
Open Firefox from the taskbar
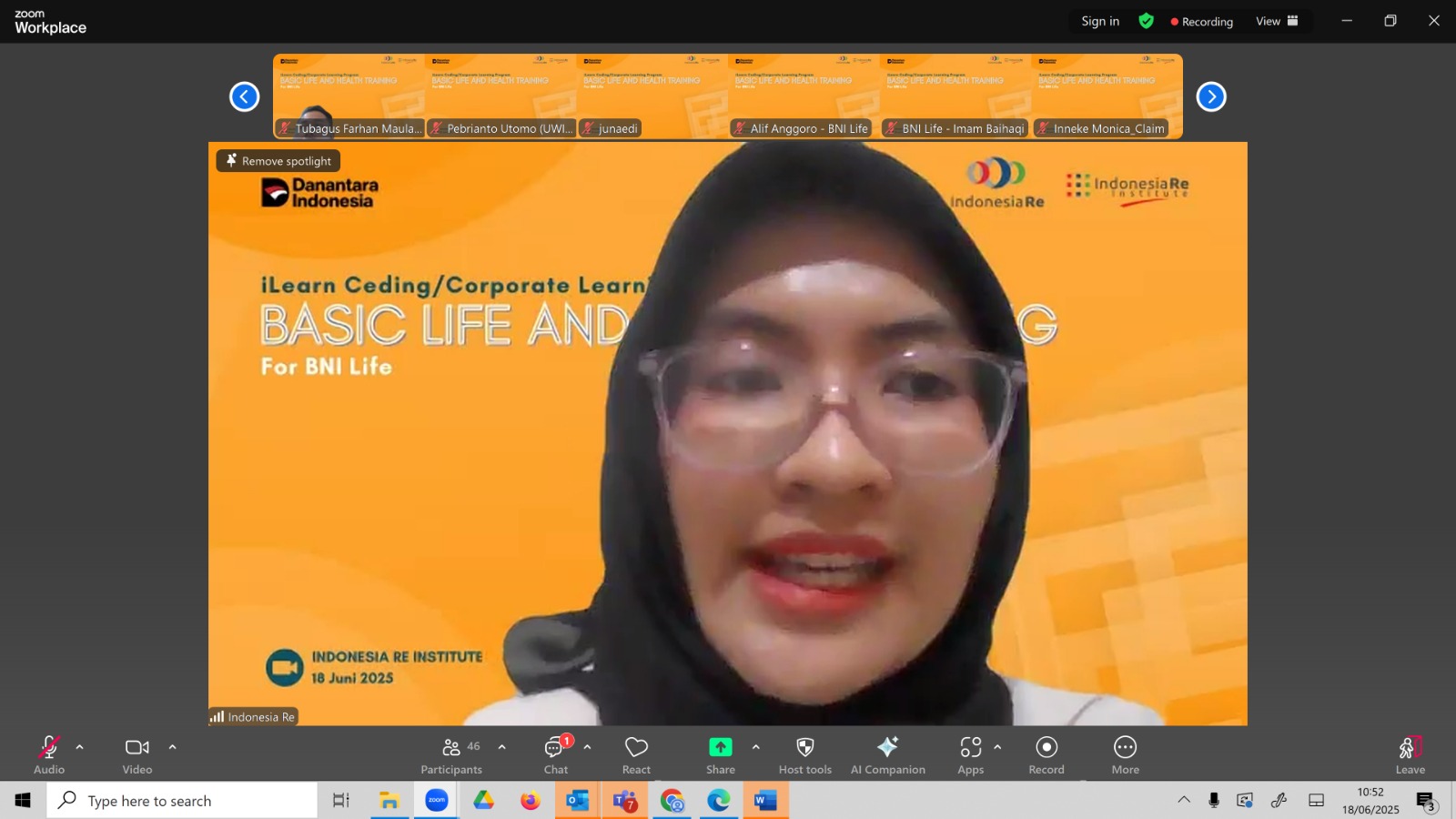(531, 801)
